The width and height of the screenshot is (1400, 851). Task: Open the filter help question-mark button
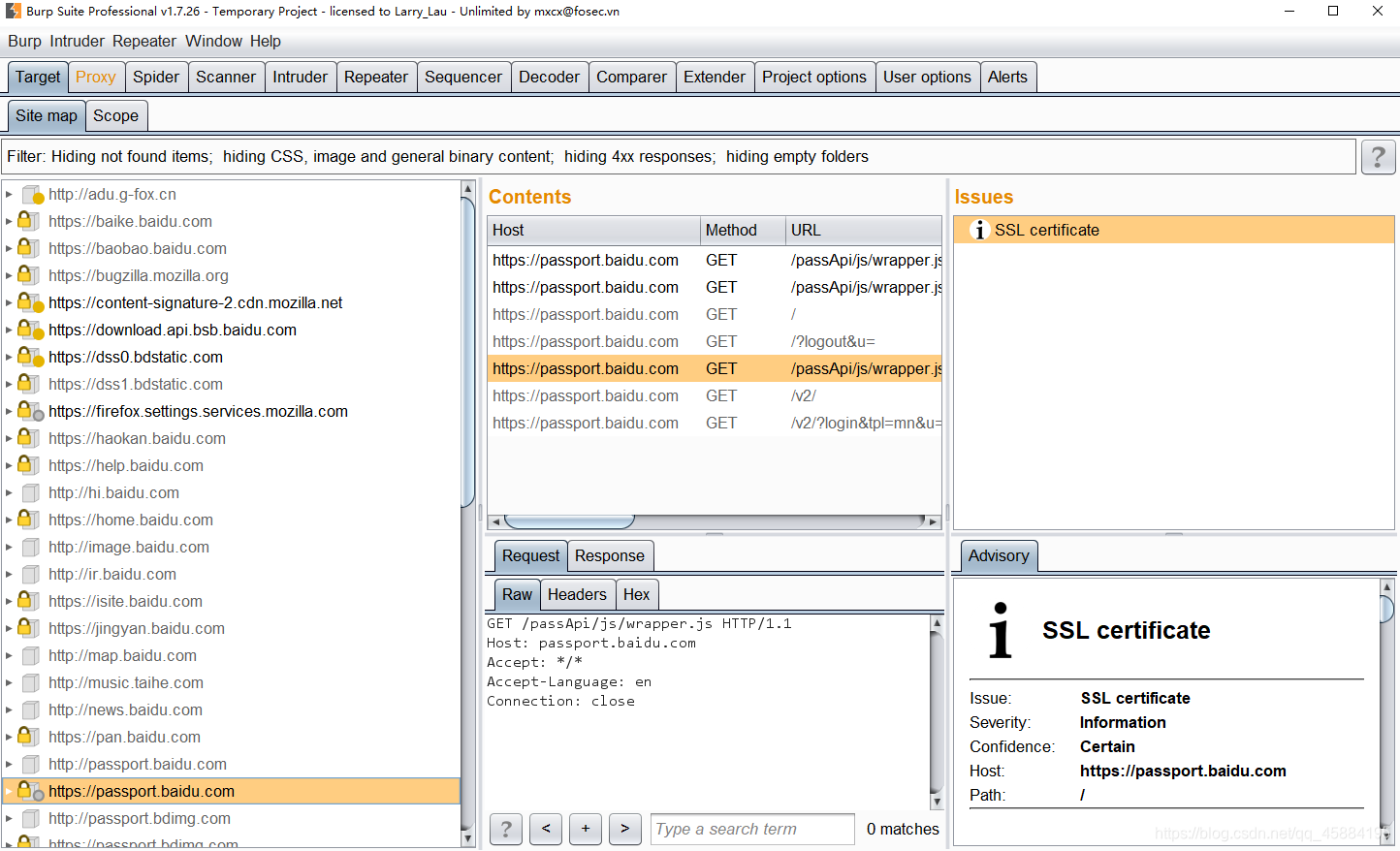(x=1378, y=157)
